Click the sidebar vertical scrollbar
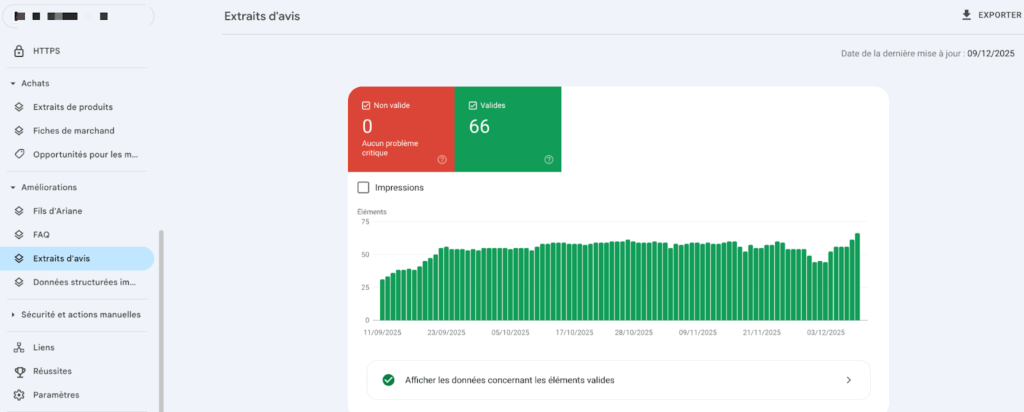 coord(161,320)
